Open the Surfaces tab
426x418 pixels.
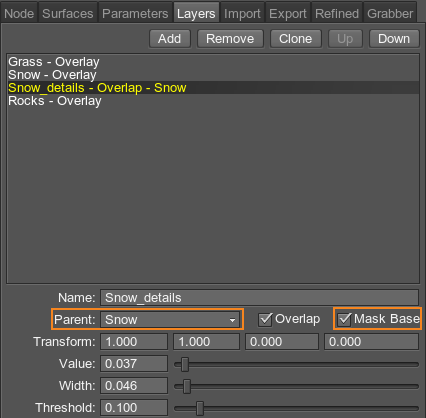click(68, 13)
